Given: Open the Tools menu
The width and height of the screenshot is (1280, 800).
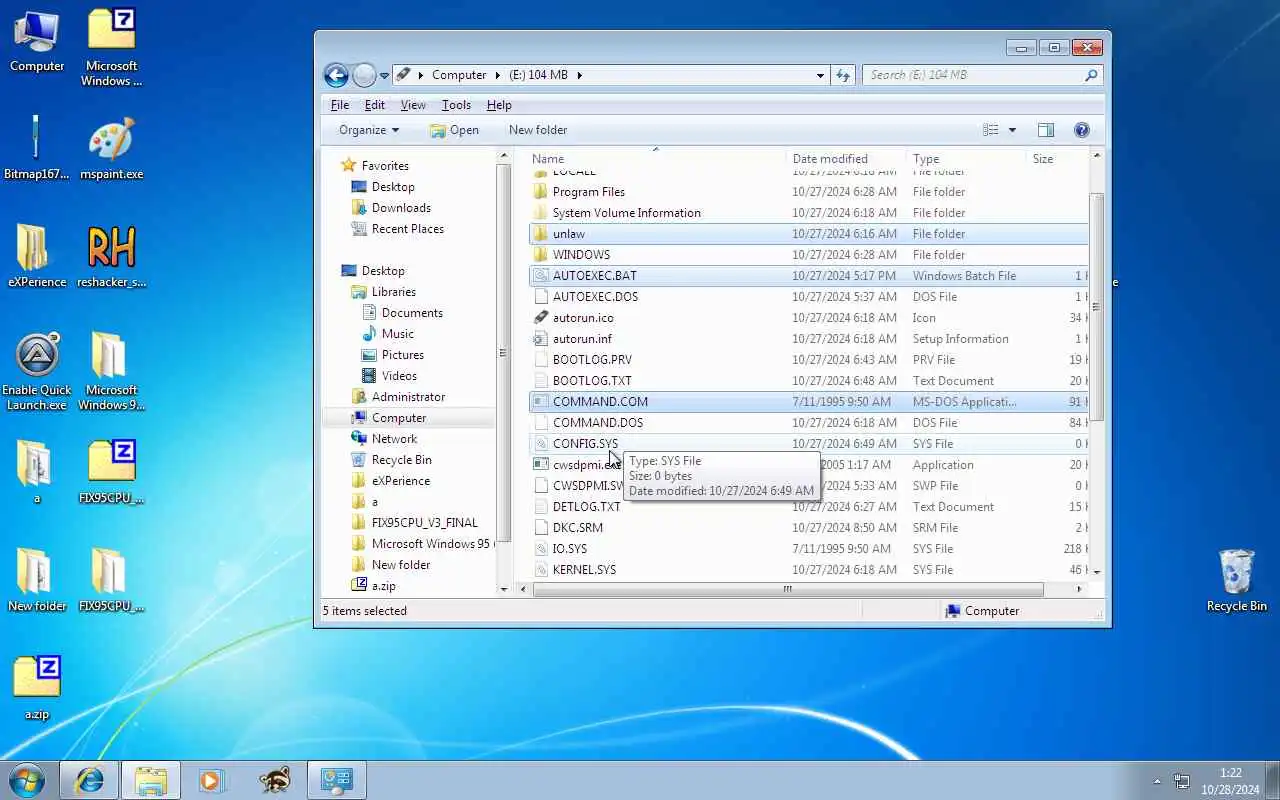Looking at the screenshot, I should point(456,105).
